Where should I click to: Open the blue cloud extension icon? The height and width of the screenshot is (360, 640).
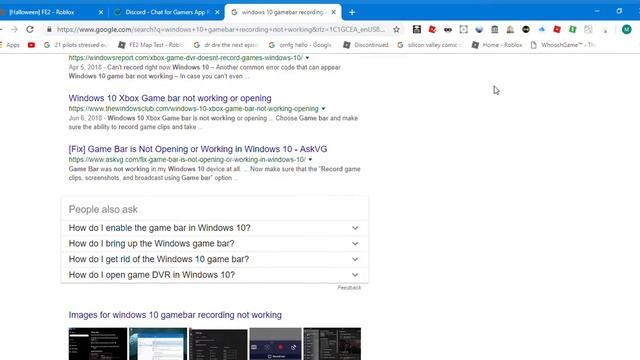[x=542, y=29]
